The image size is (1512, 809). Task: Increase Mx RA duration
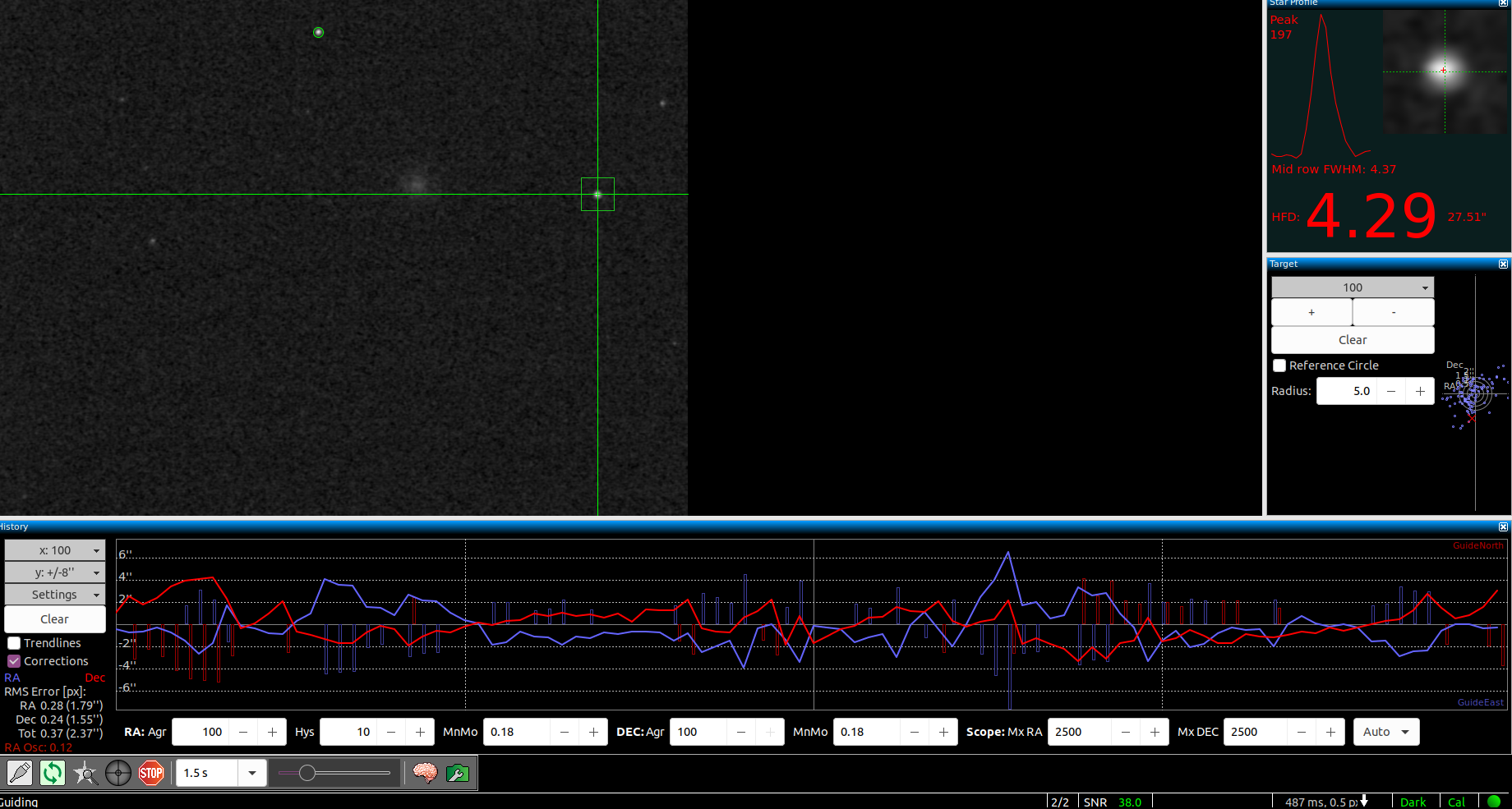(1155, 732)
